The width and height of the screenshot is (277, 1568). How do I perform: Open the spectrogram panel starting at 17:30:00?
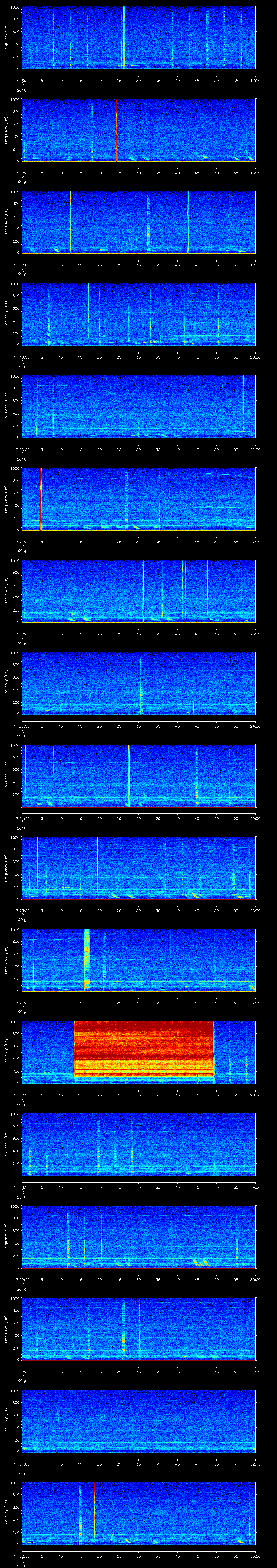tap(139, 1329)
